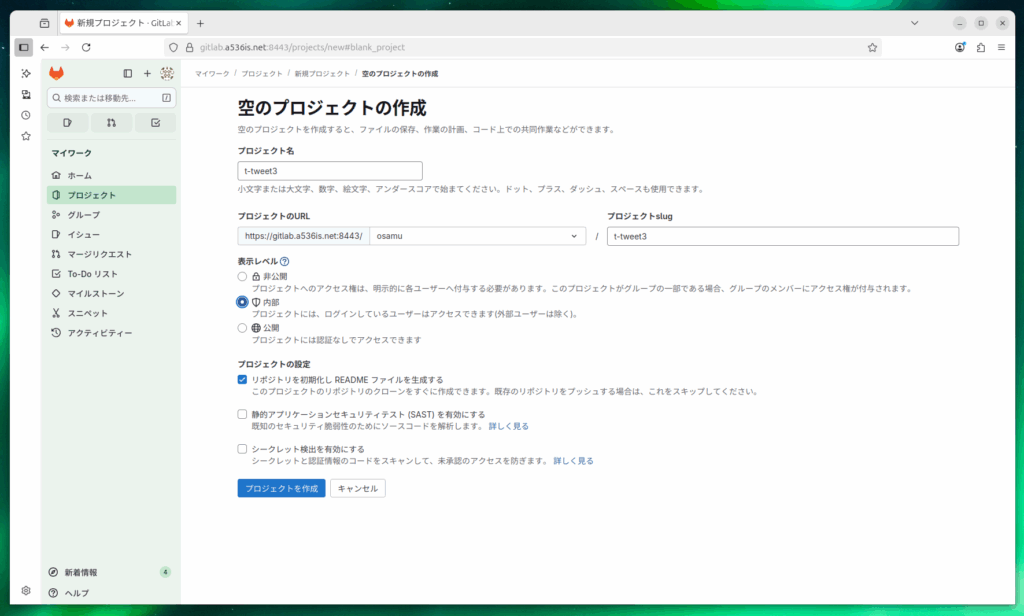Open To-Do checkmark shortcut icon
1024x616 pixels.
coord(155,123)
